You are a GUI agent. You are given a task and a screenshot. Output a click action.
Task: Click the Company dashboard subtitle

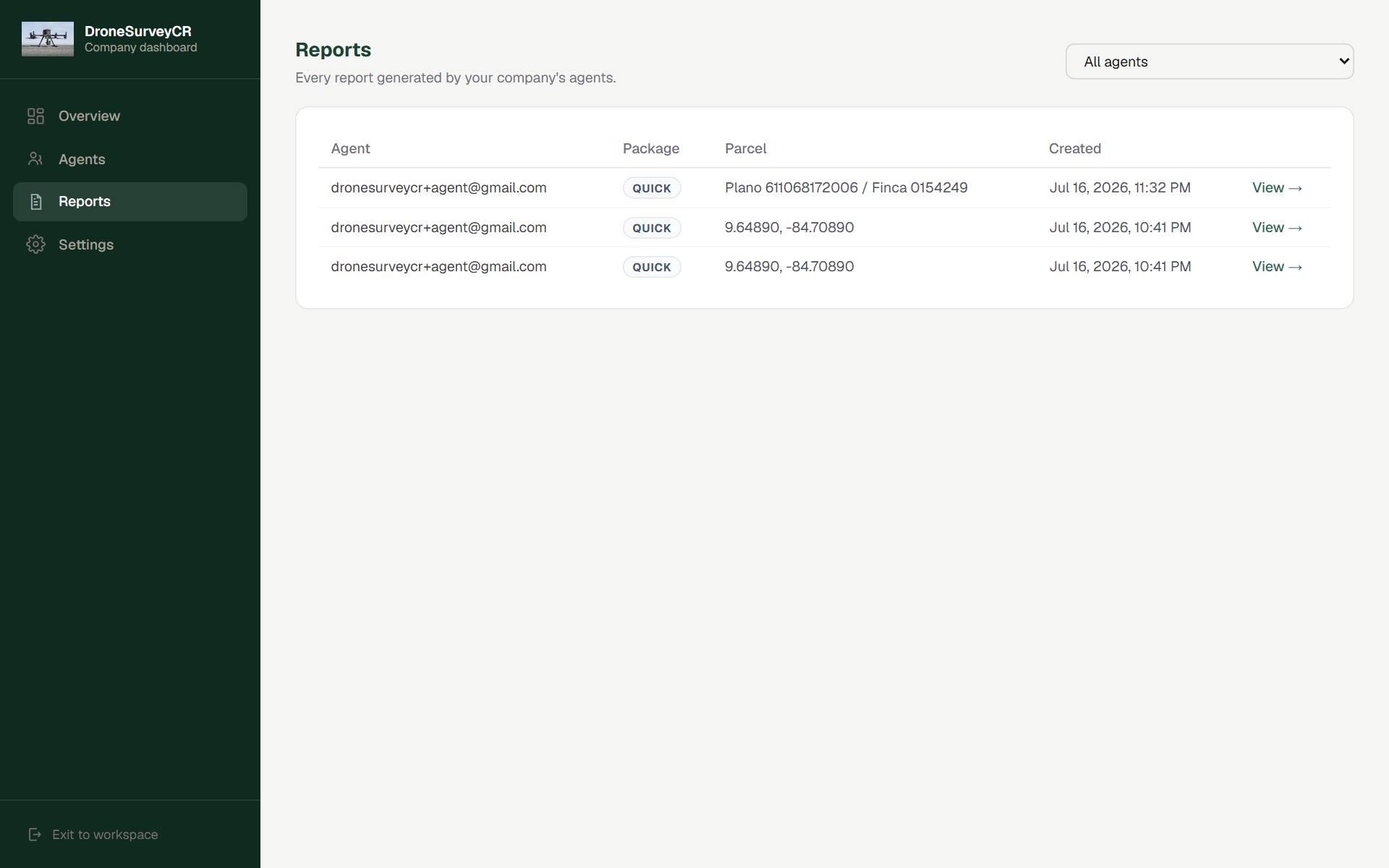coord(141,48)
